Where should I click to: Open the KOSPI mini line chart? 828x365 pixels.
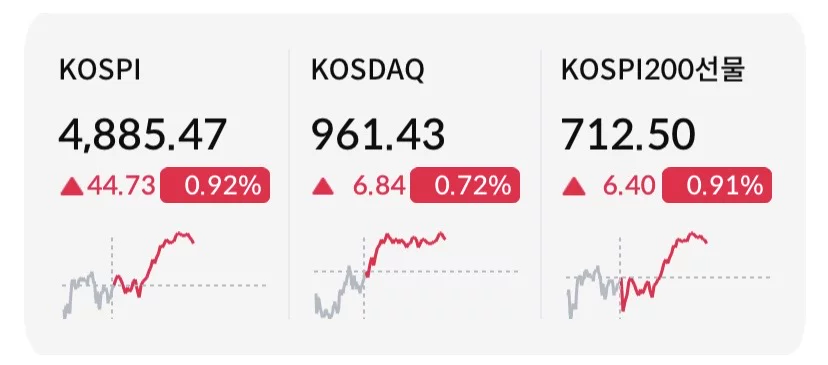164,275
